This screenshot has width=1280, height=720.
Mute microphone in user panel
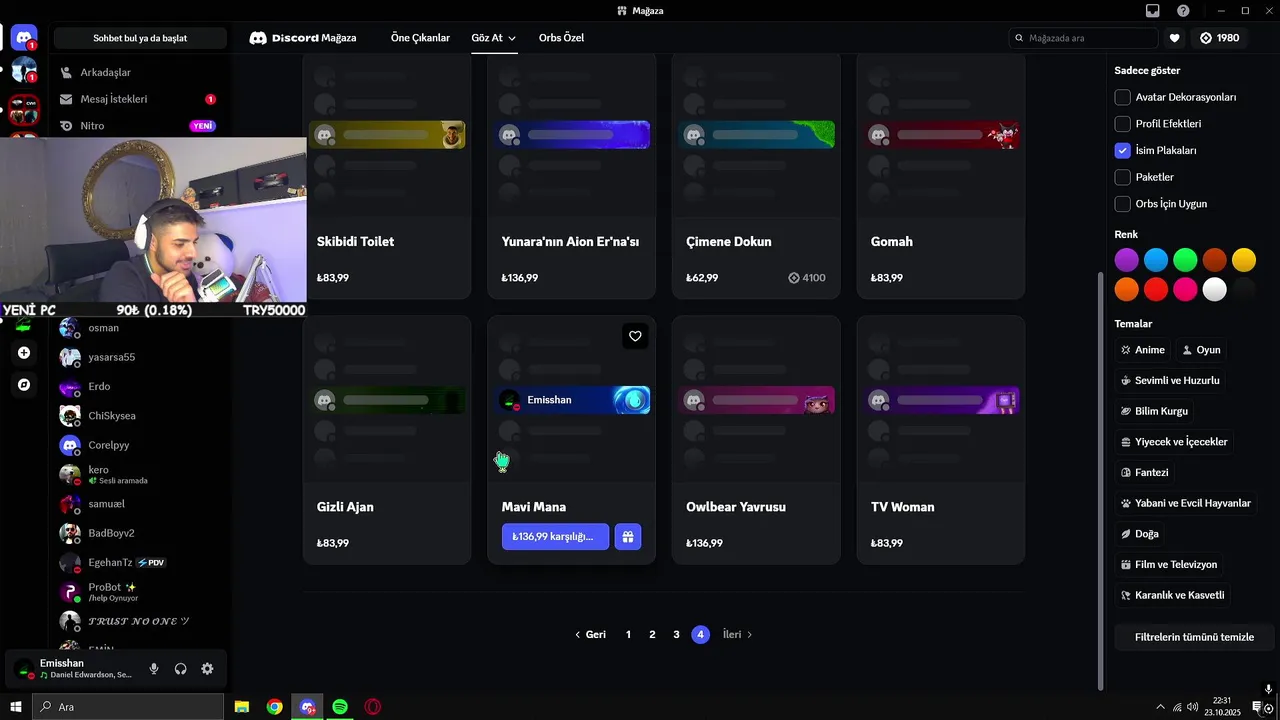point(154,669)
